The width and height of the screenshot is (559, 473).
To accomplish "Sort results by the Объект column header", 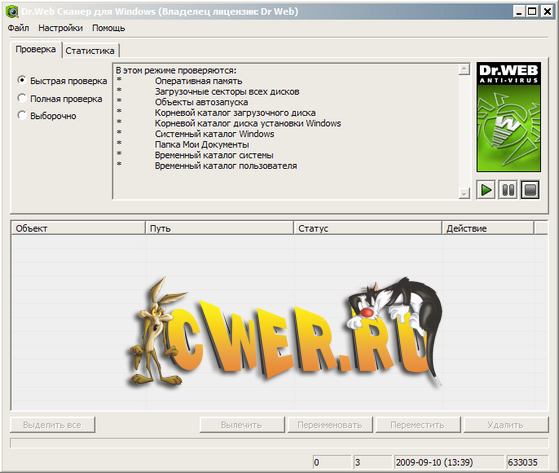I will (x=78, y=228).
